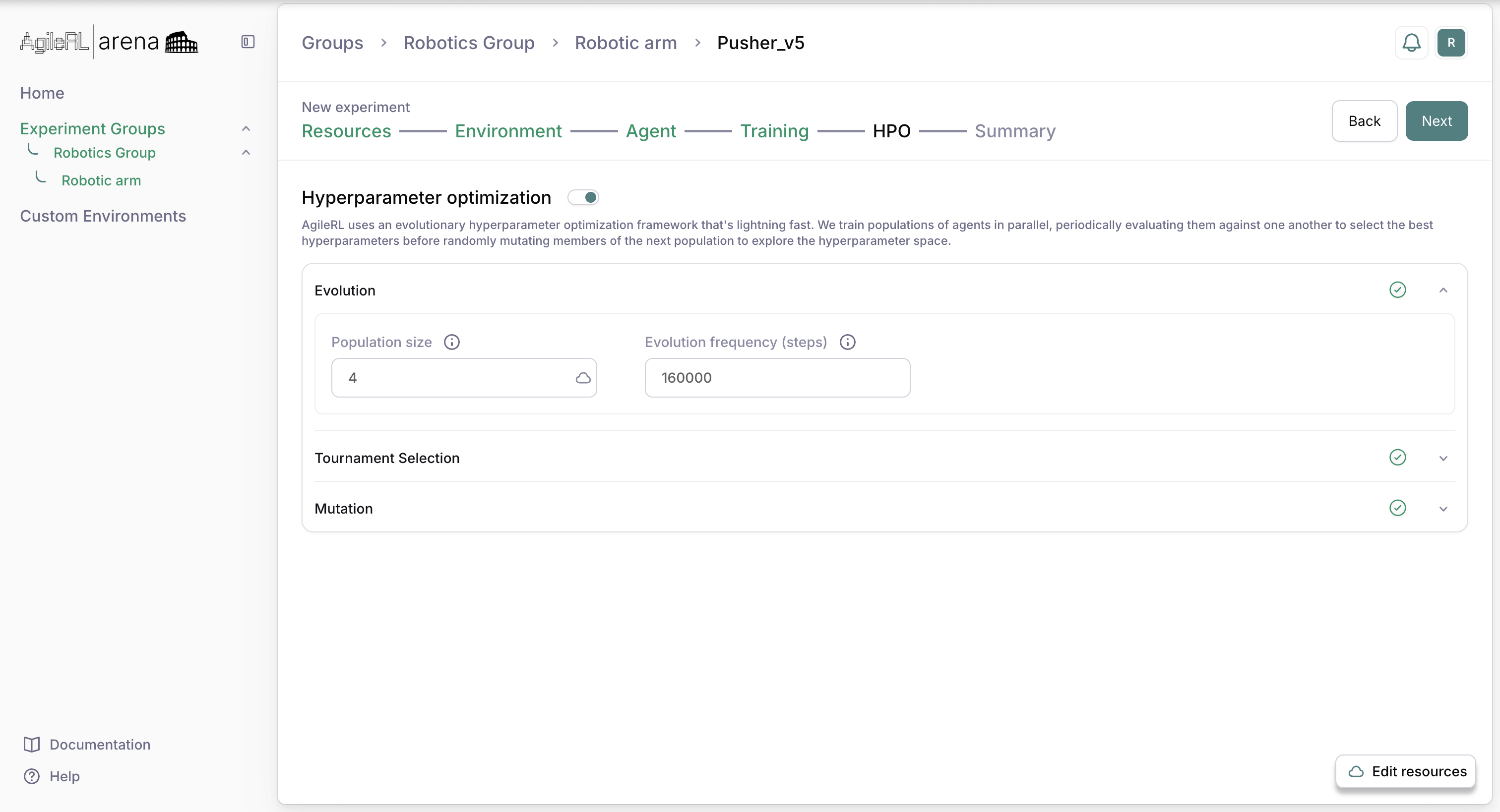Image resolution: width=1500 pixels, height=812 pixels.
Task: Click cloud icon in Population size field
Action: coord(583,378)
